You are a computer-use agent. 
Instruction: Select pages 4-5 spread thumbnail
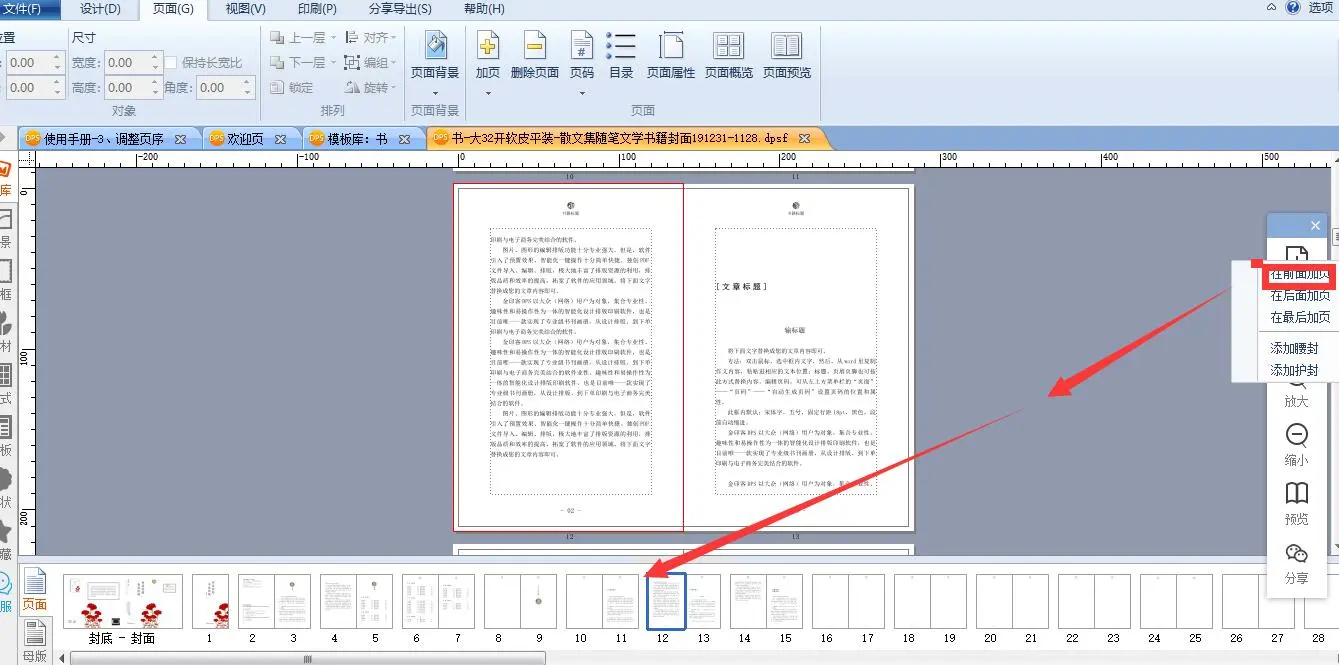pos(355,602)
